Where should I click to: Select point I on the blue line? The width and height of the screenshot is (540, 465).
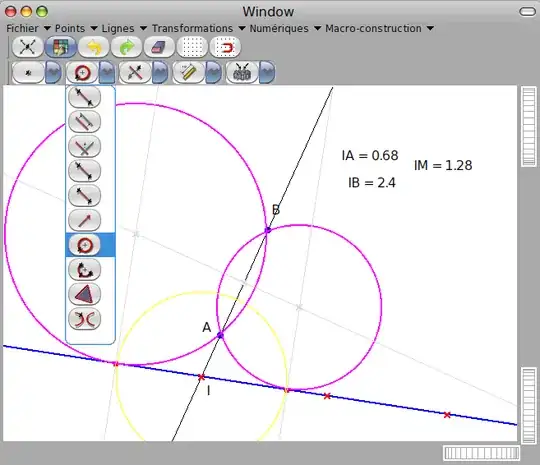[x=201, y=377]
